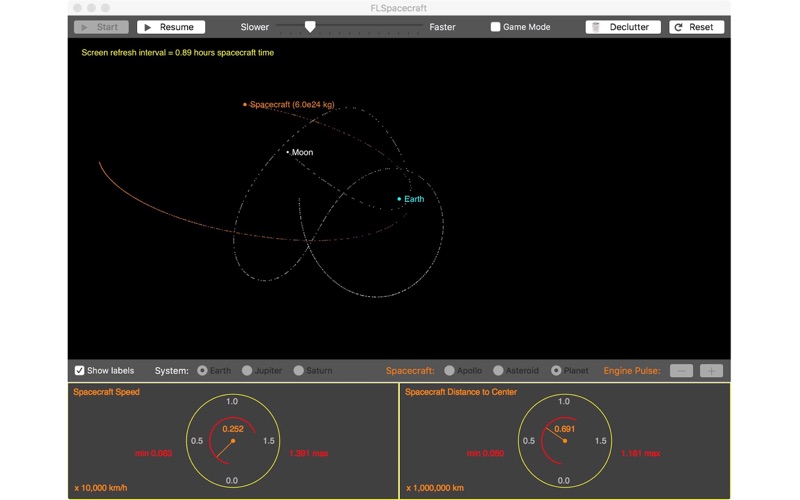Reset the simulation
800x500 pixels.
click(696, 27)
